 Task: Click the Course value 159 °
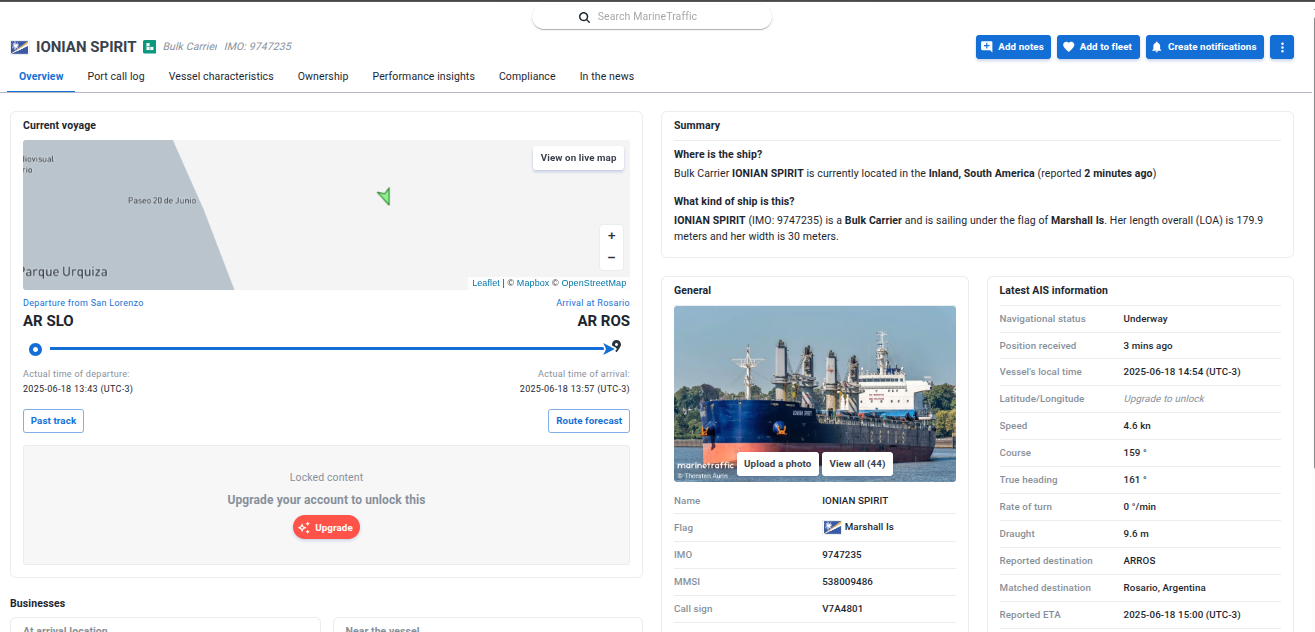point(1135,453)
